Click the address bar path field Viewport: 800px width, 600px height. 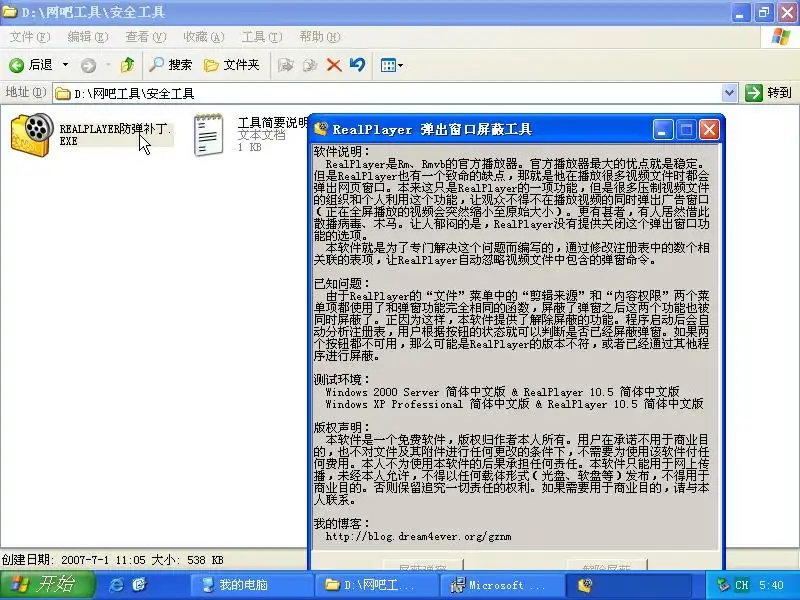click(x=388, y=93)
